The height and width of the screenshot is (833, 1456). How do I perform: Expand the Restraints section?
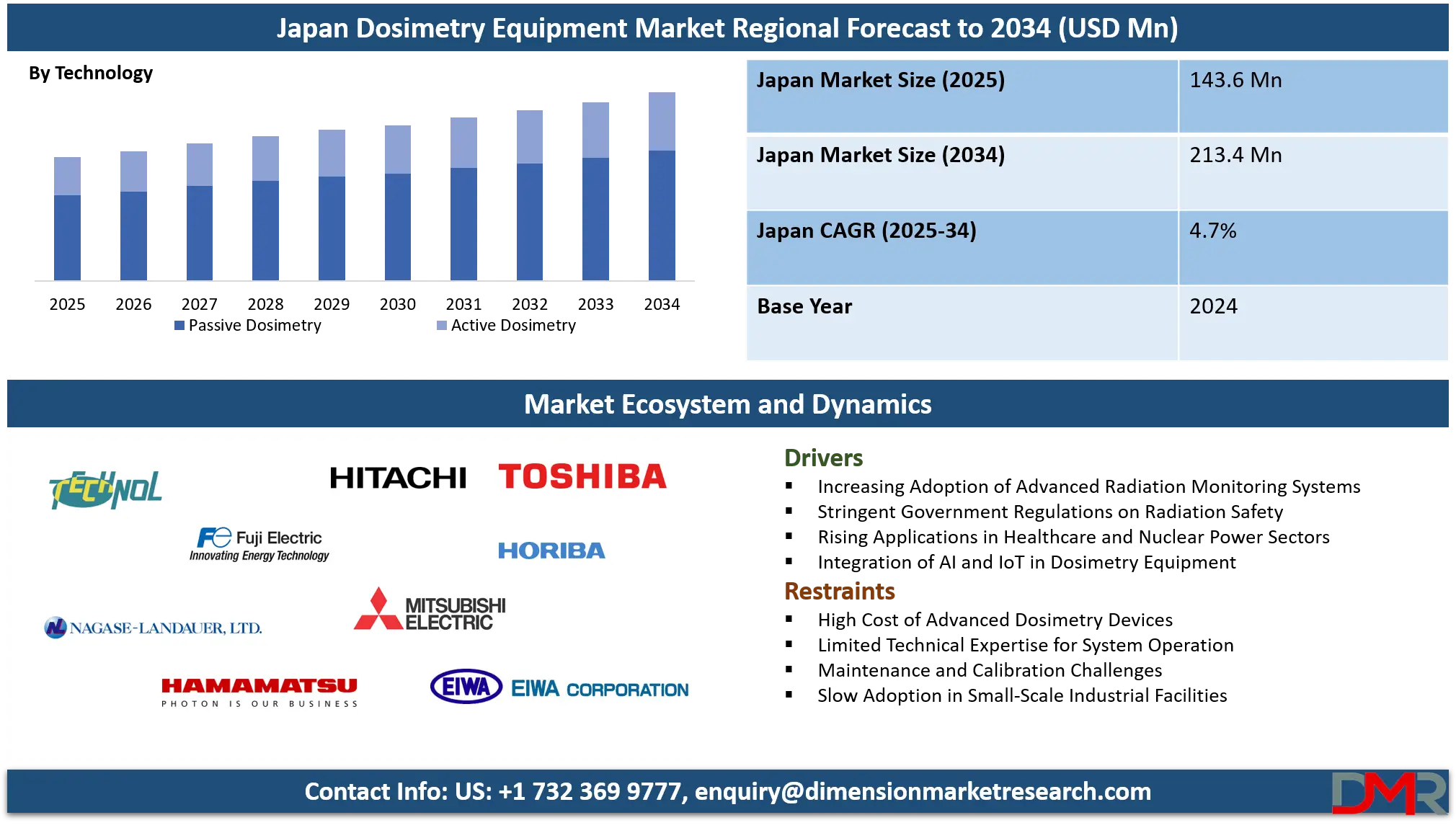click(x=840, y=591)
